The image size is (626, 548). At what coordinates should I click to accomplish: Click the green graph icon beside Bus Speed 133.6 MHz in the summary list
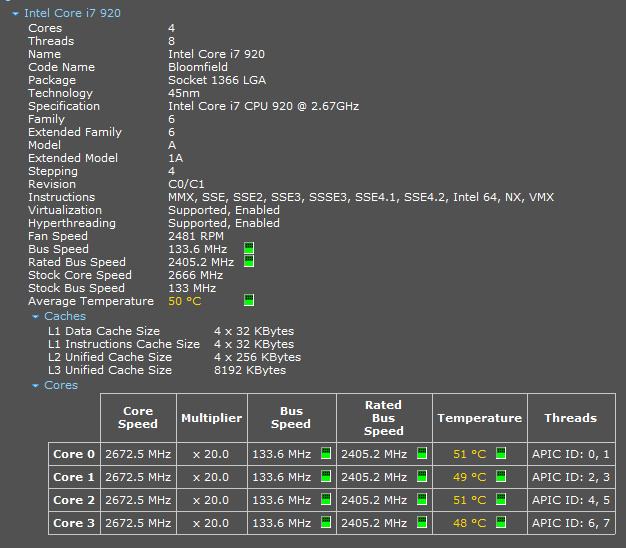click(x=249, y=249)
